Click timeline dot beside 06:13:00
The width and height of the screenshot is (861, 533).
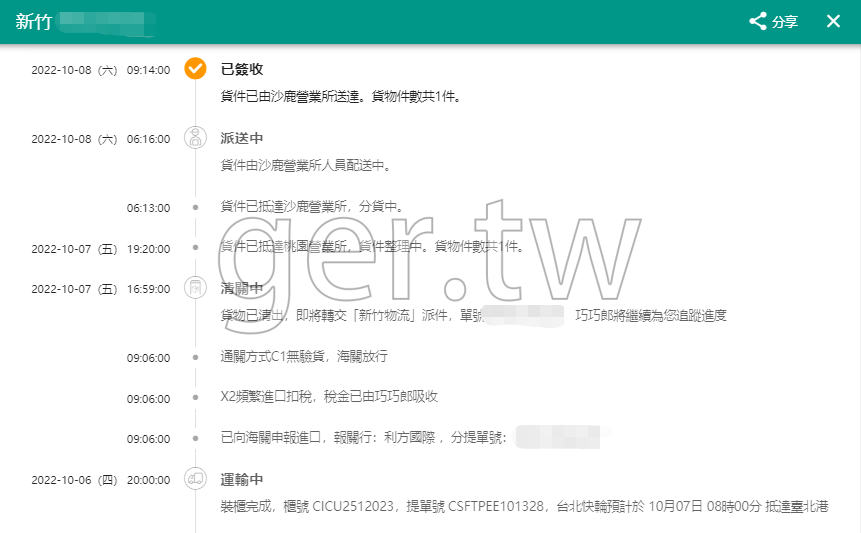(195, 207)
